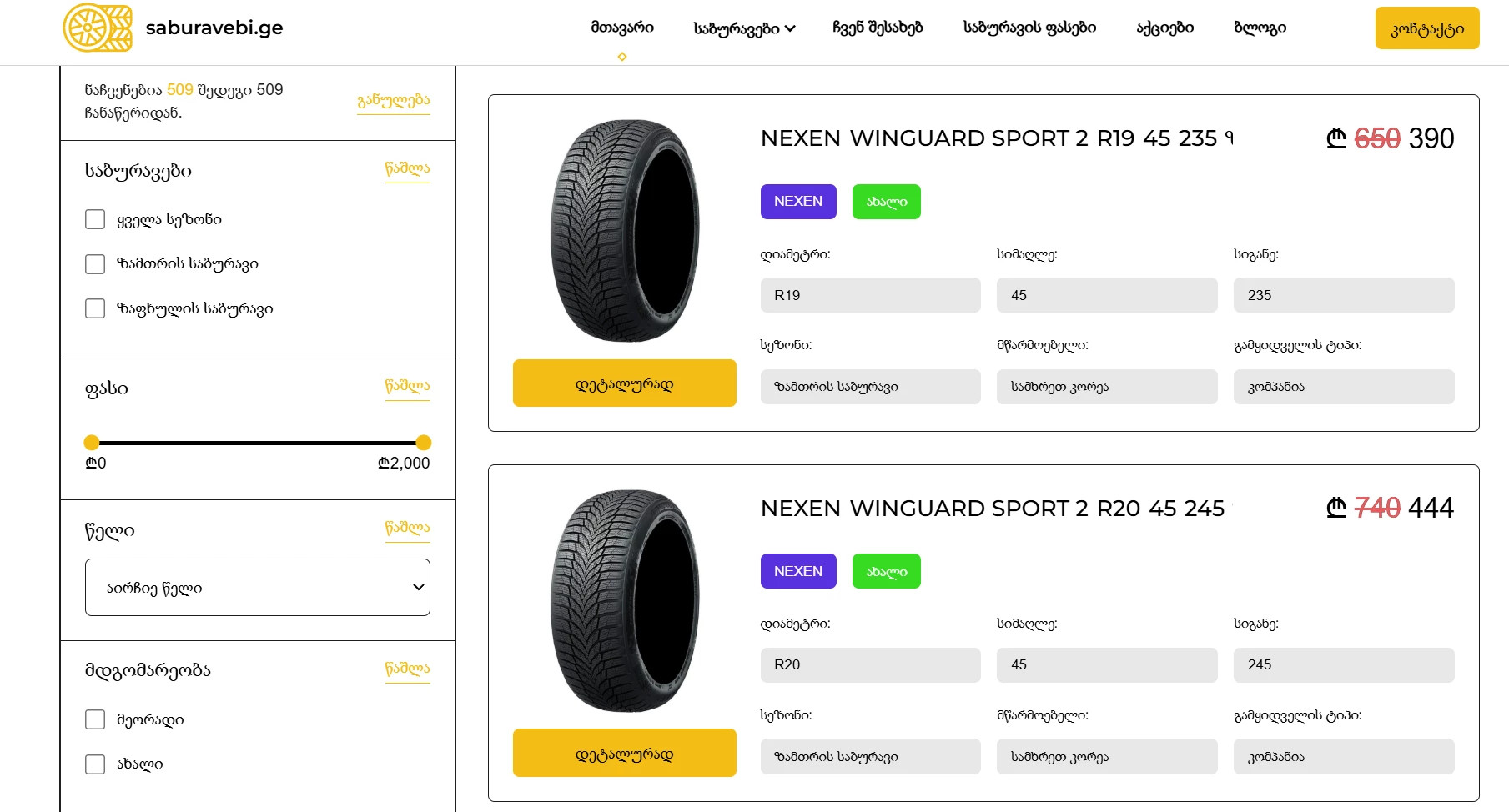
Task: Expand the საბურავები navigation dropdown
Action: (744, 28)
